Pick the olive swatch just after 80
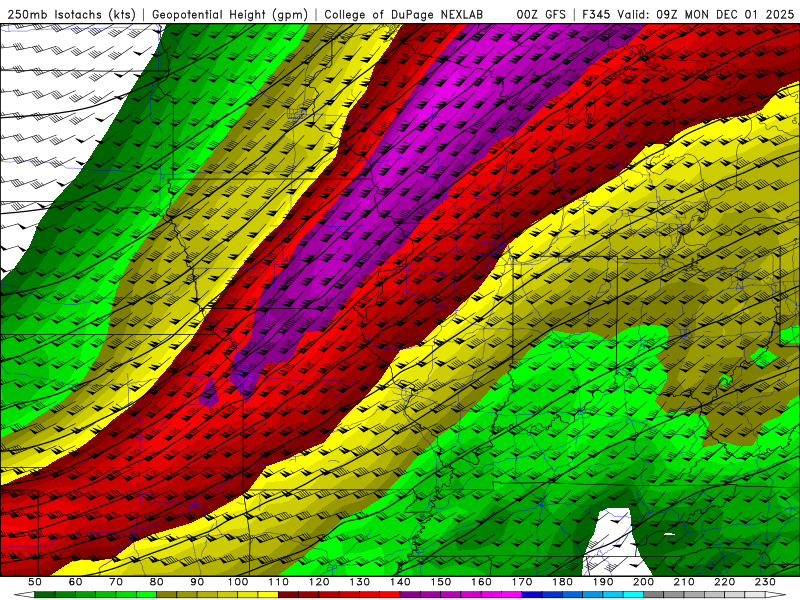This screenshot has width=800, height=600. [166, 594]
